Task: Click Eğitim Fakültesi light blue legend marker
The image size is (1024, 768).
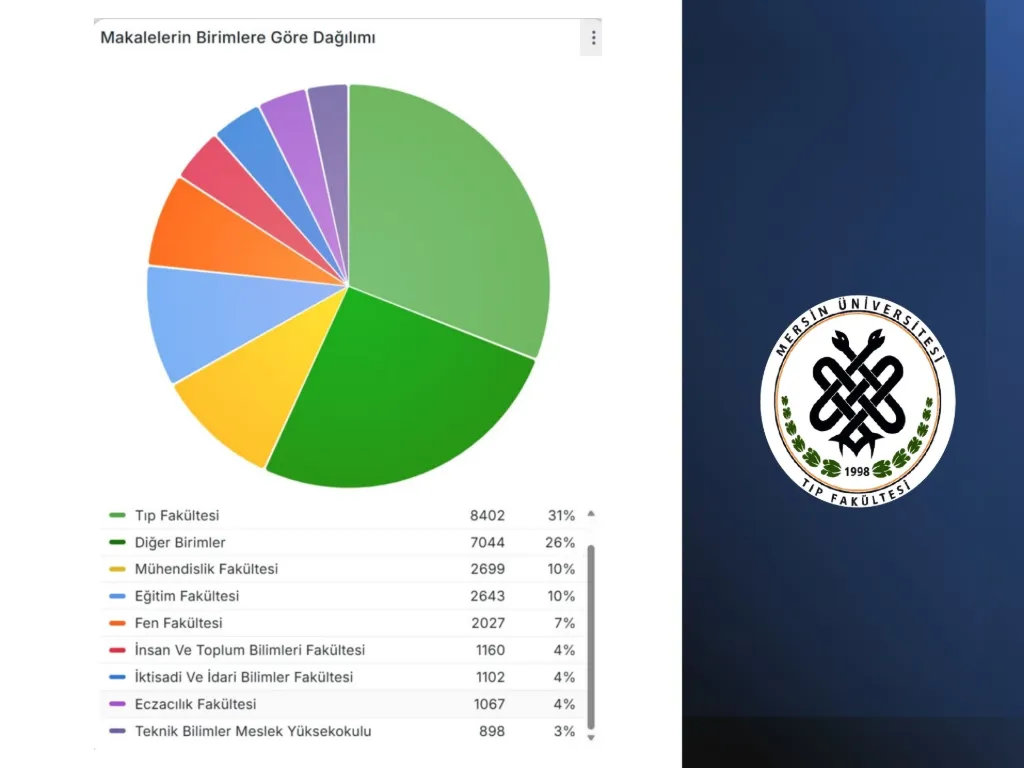Action: point(118,596)
